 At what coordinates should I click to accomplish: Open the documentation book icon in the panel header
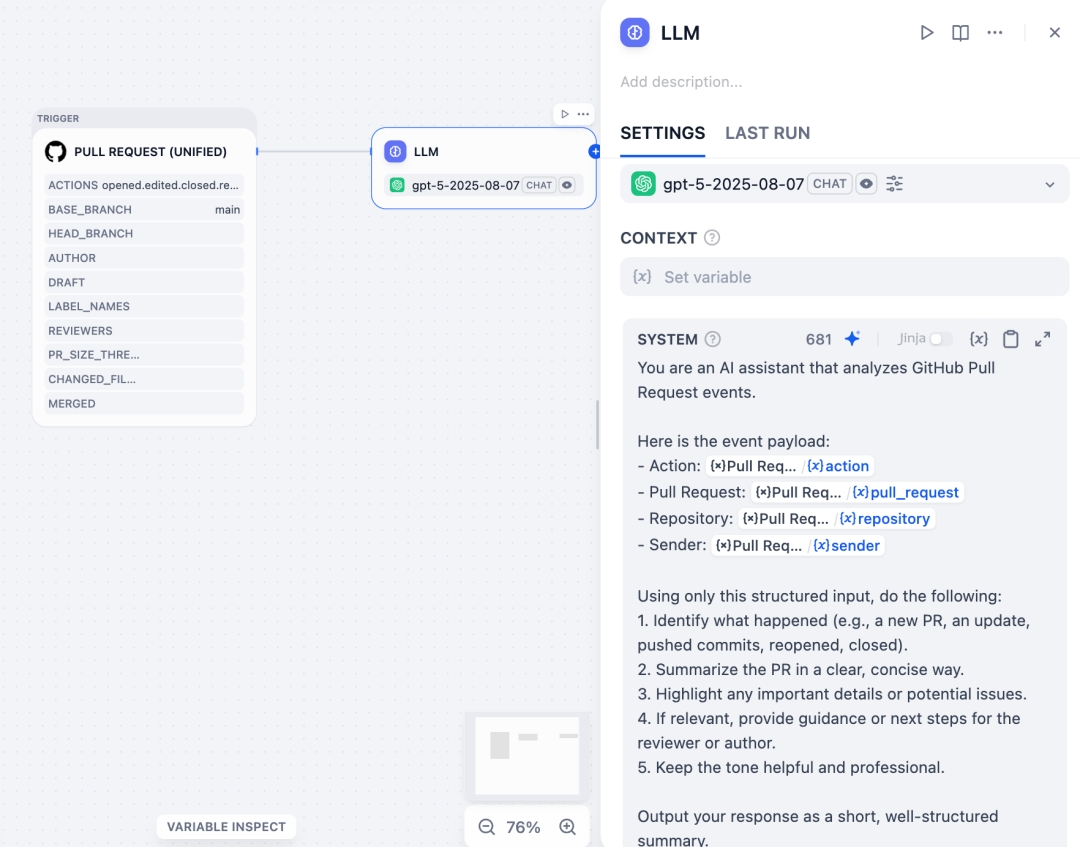[960, 32]
